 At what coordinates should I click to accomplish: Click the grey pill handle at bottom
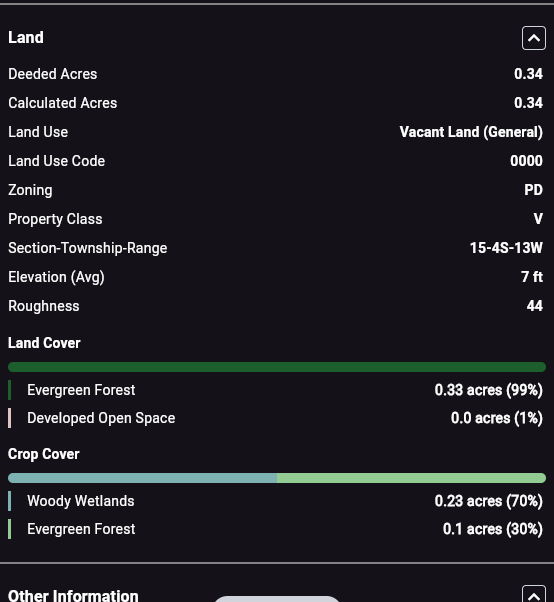point(277,599)
